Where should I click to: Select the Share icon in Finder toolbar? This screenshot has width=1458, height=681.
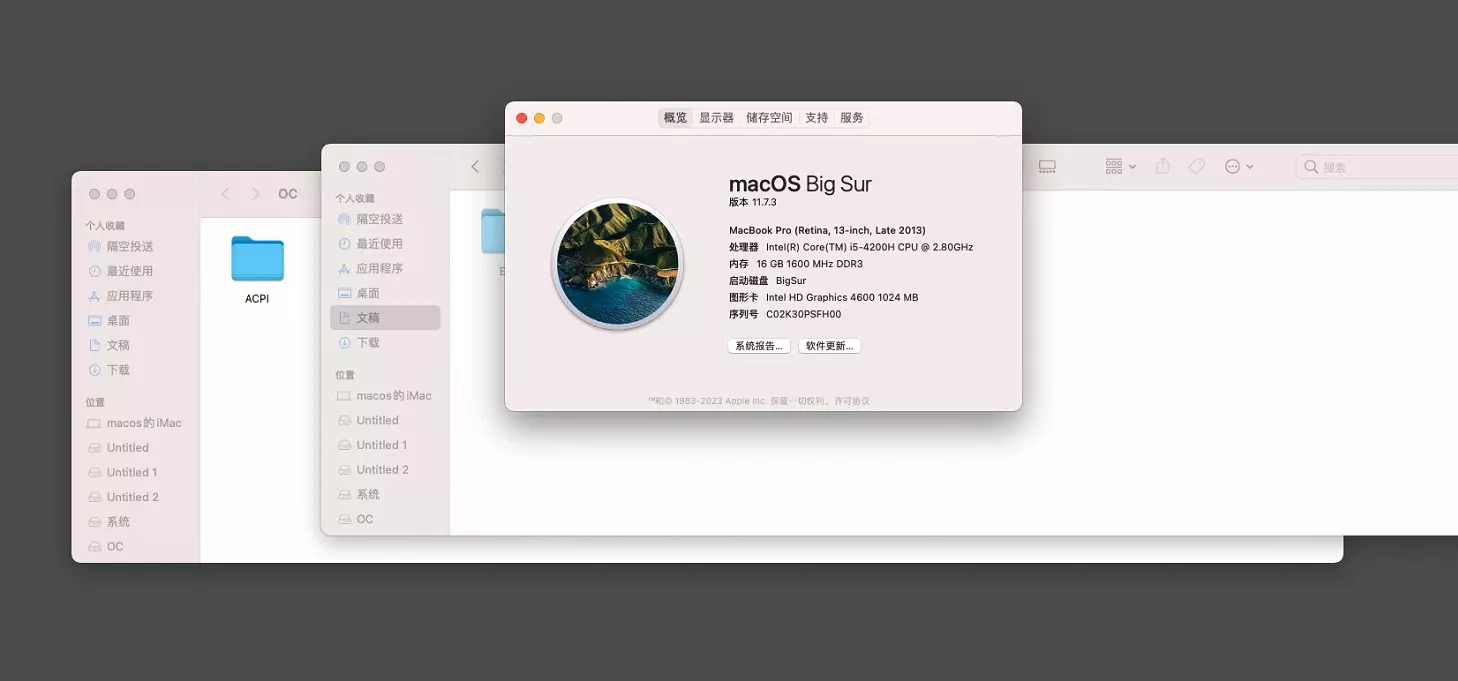pyautogui.click(x=1161, y=166)
